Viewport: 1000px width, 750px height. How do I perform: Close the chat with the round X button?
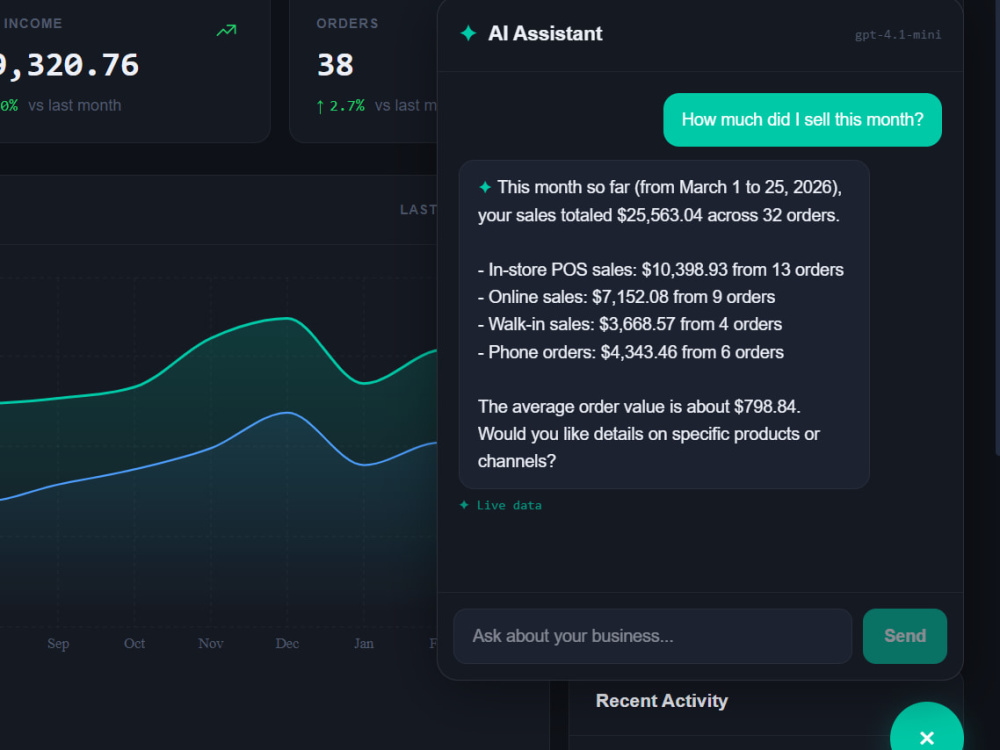pyautogui.click(x=927, y=727)
